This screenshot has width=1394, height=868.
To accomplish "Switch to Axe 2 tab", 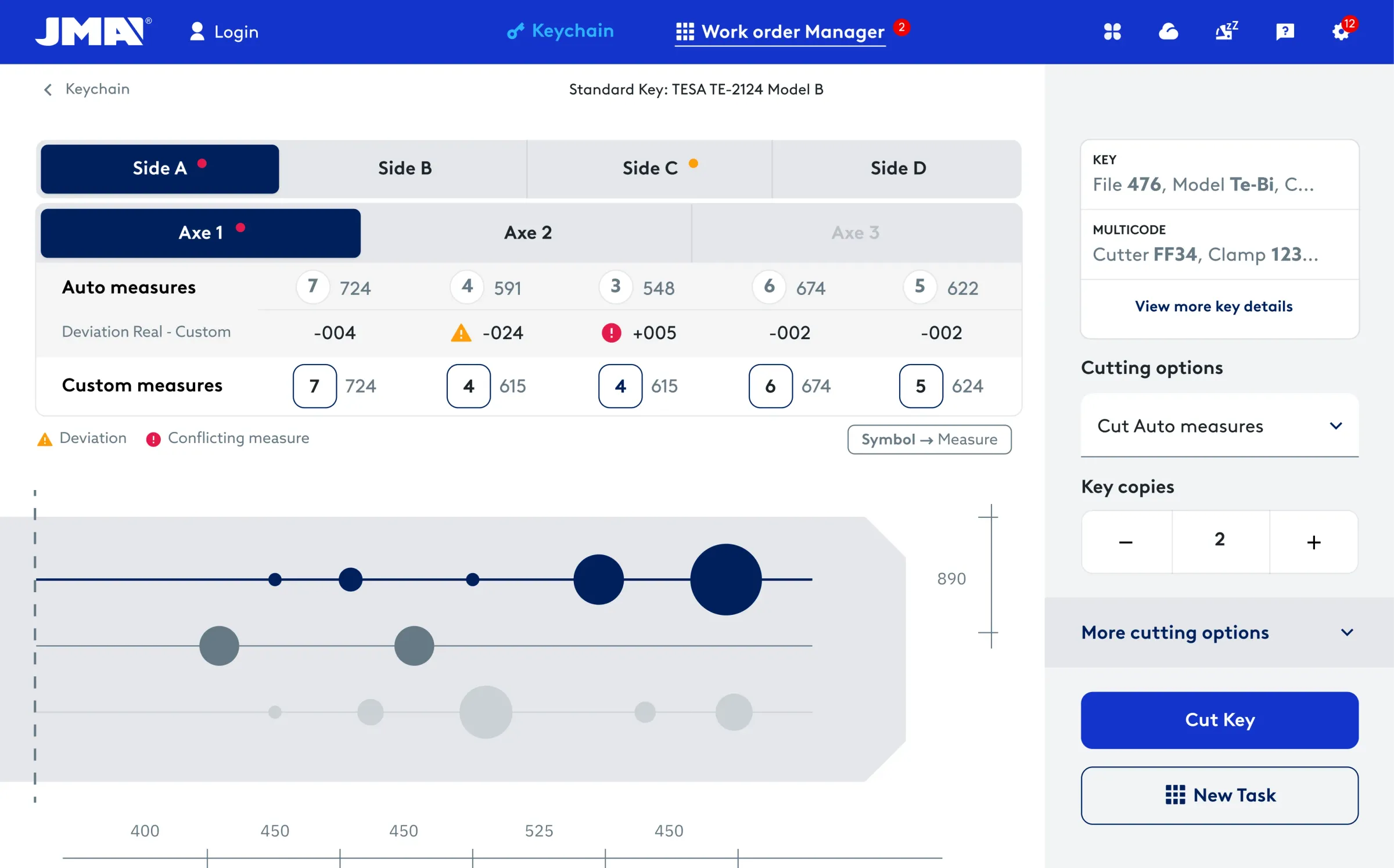I will (x=527, y=233).
